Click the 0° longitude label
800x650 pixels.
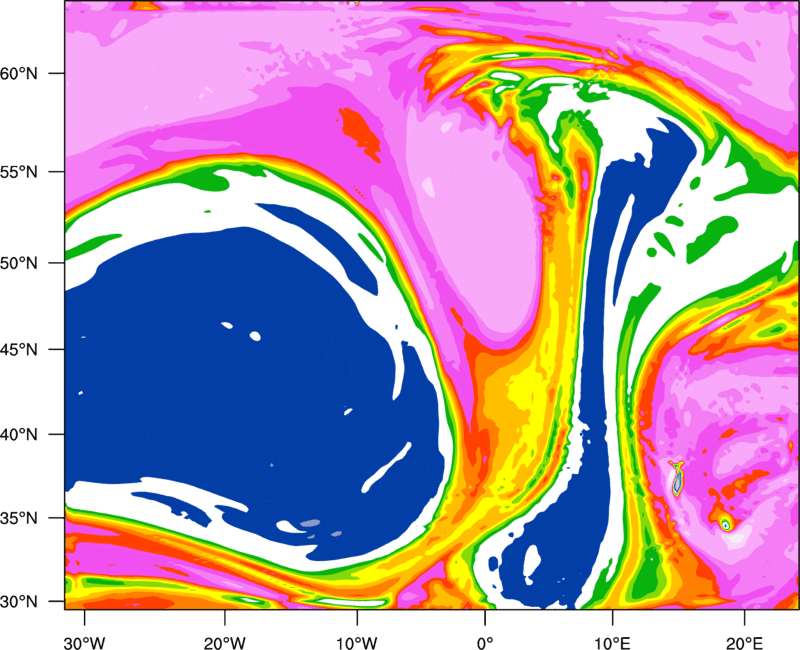pos(485,643)
